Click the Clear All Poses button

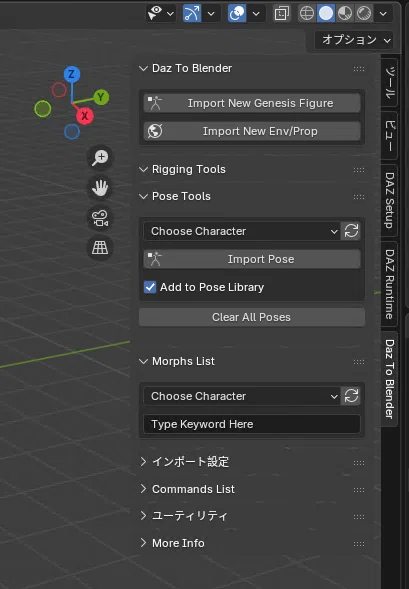pyautogui.click(x=252, y=317)
